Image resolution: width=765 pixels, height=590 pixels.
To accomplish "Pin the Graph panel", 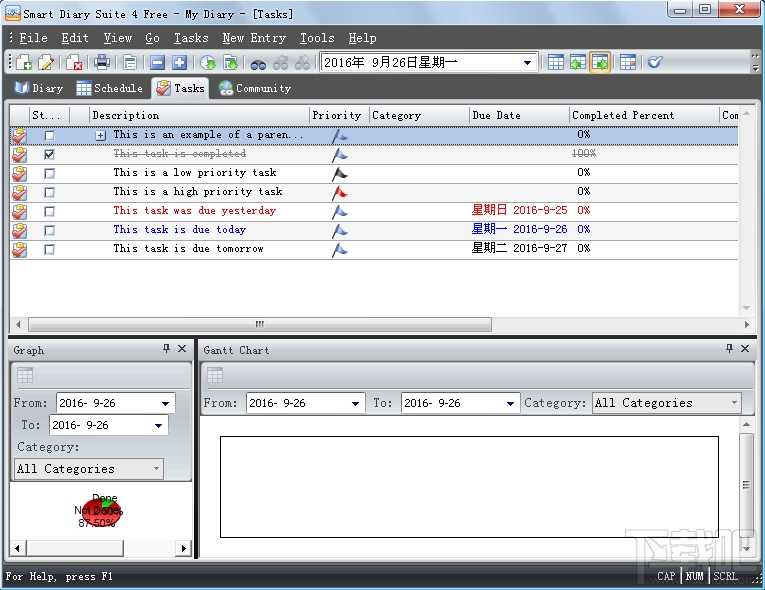I will coord(166,348).
